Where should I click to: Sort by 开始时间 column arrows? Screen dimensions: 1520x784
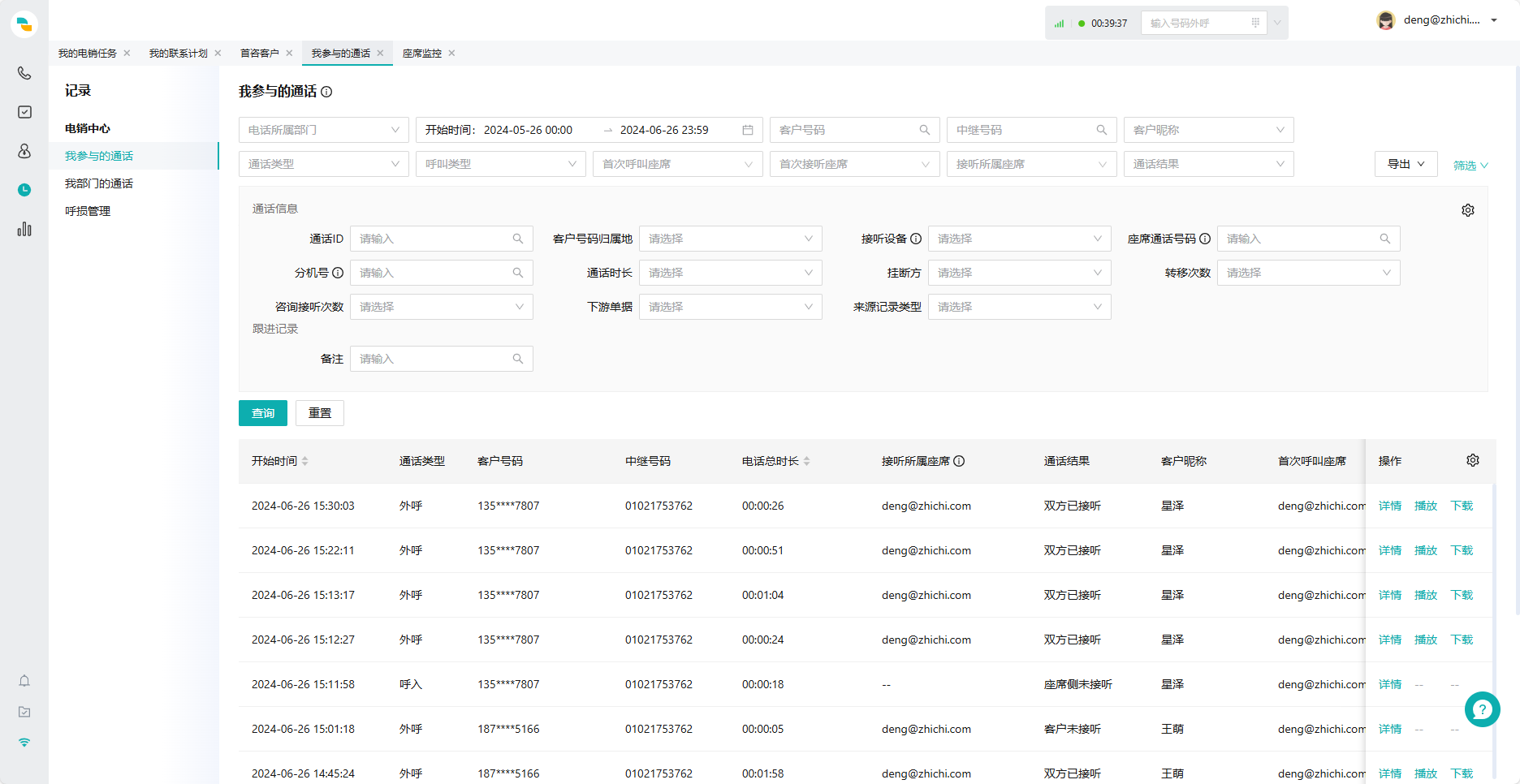point(305,461)
